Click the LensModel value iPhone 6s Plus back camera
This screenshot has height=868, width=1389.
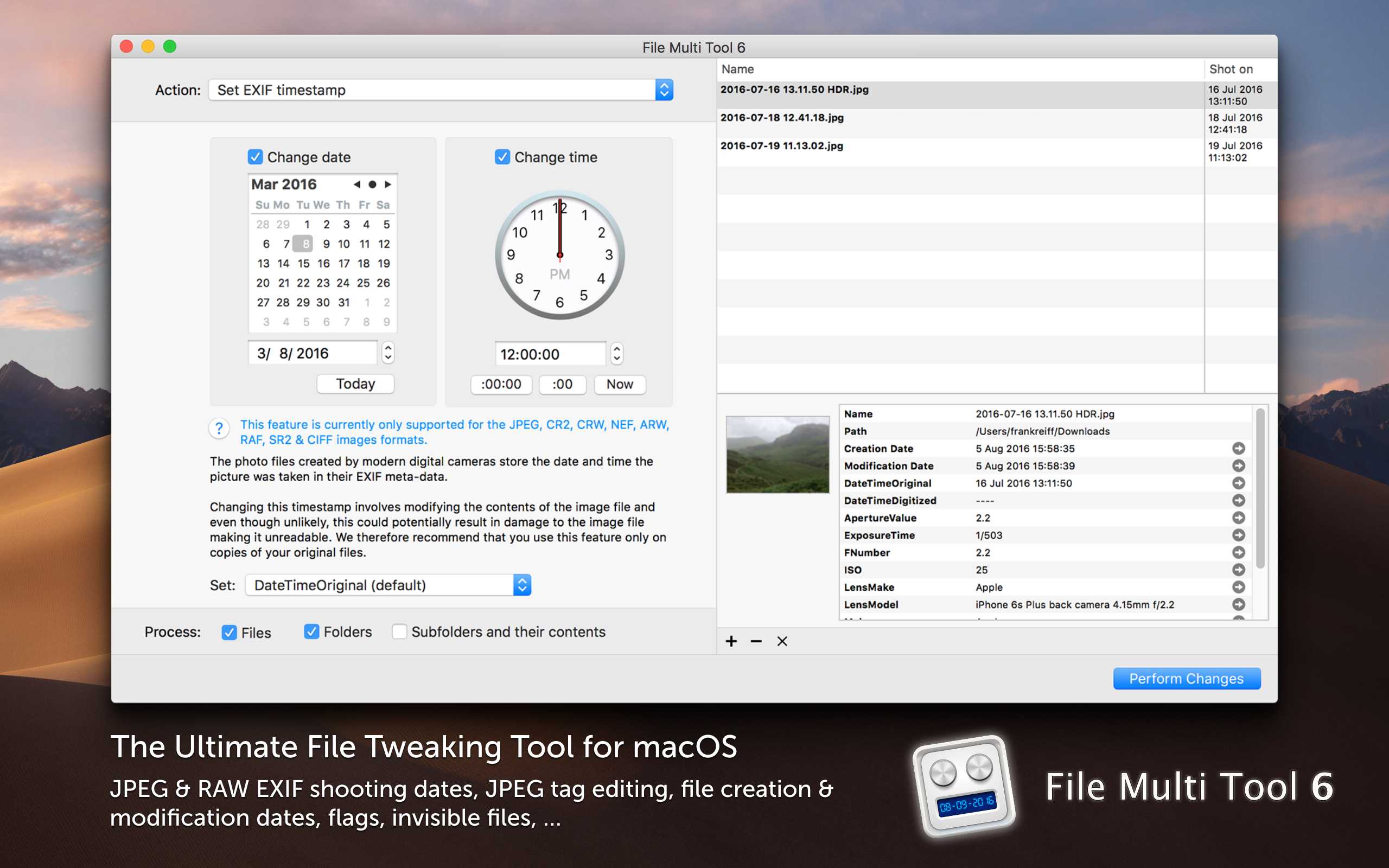click(x=1074, y=604)
